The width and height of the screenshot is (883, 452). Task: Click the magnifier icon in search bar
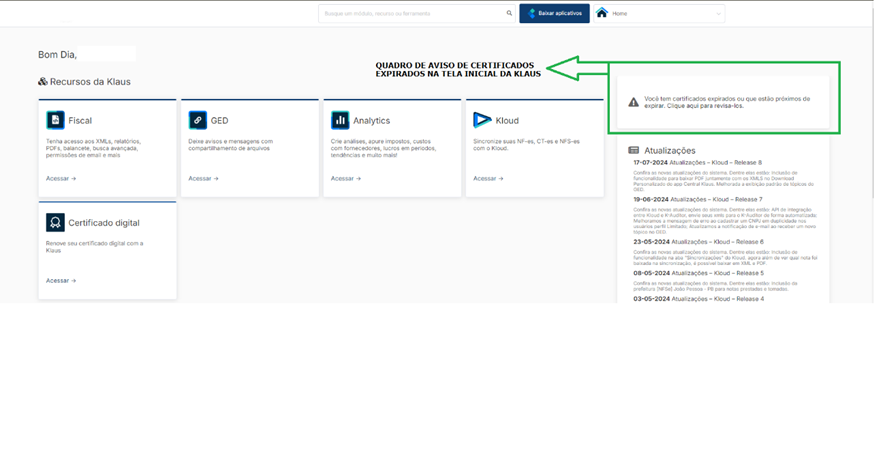tap(509, 14)
